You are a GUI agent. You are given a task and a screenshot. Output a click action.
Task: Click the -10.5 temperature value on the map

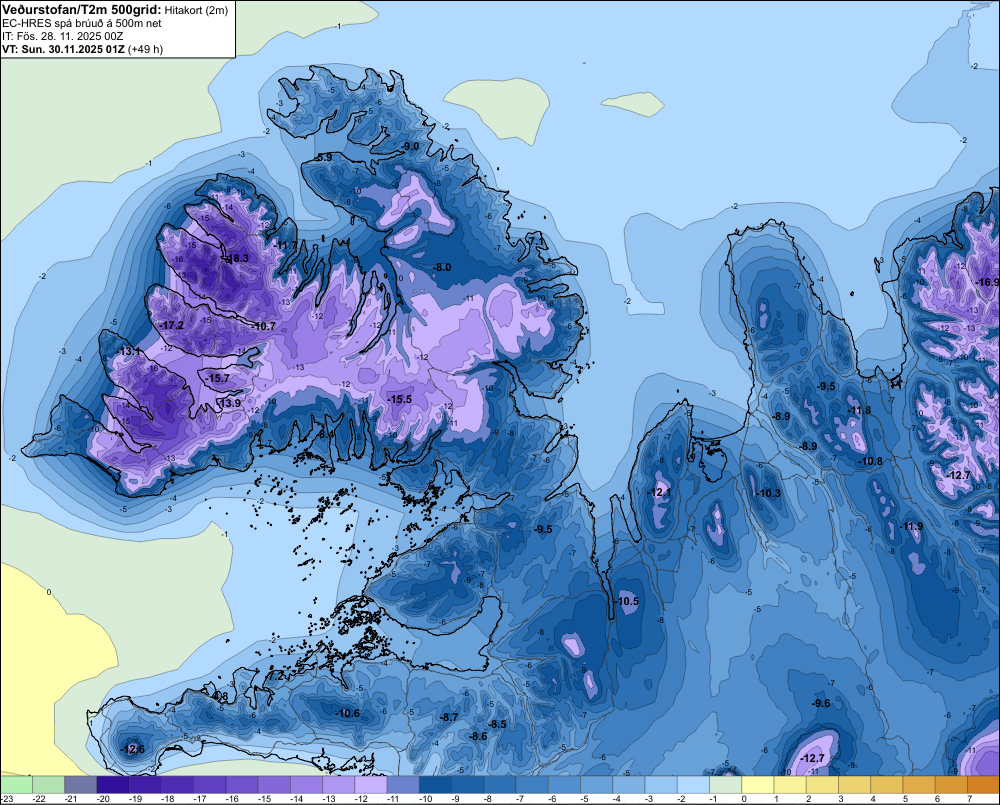(627, 601)
